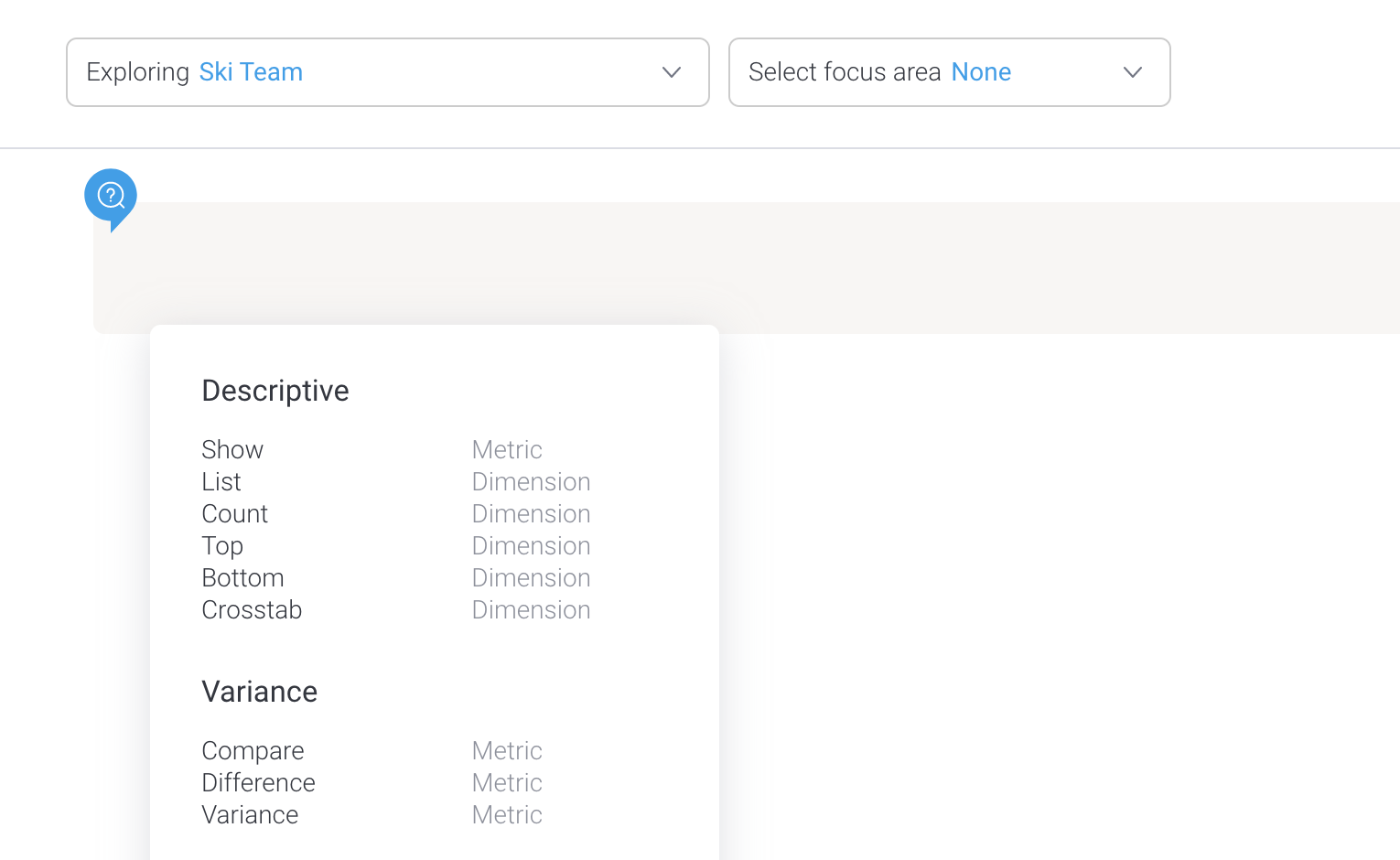Click the chevron arrow beside None
1400x860 pixels.
(x=1133, y=72)
